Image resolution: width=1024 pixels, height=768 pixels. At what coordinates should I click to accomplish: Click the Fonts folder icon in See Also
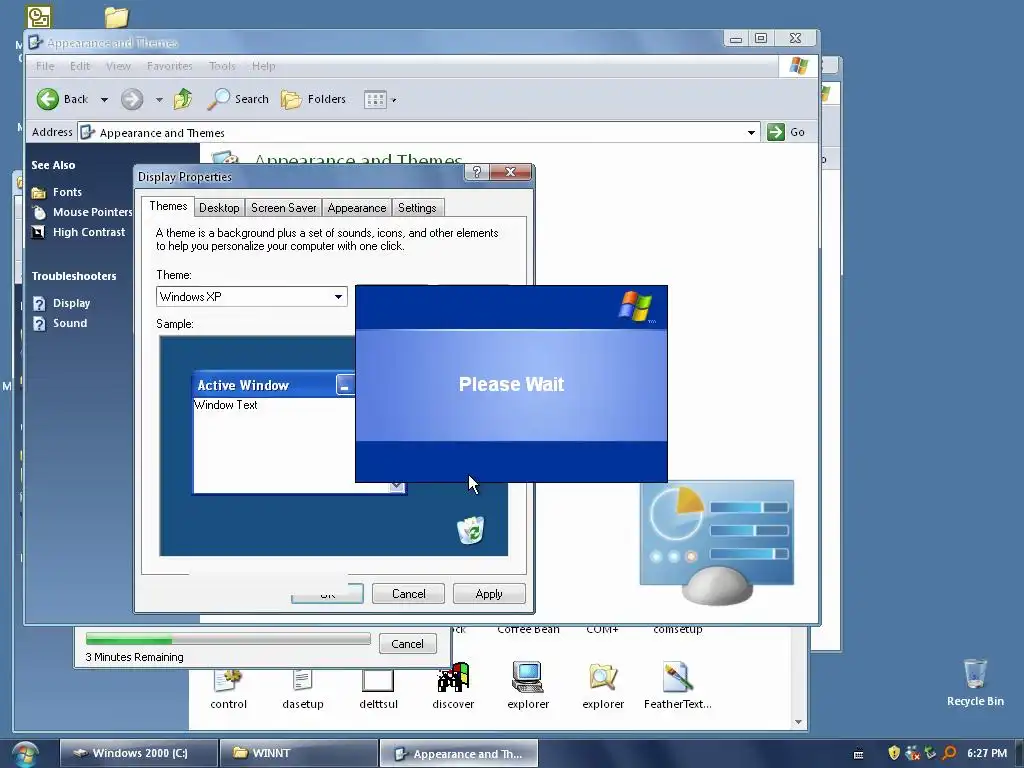(39, 192)
